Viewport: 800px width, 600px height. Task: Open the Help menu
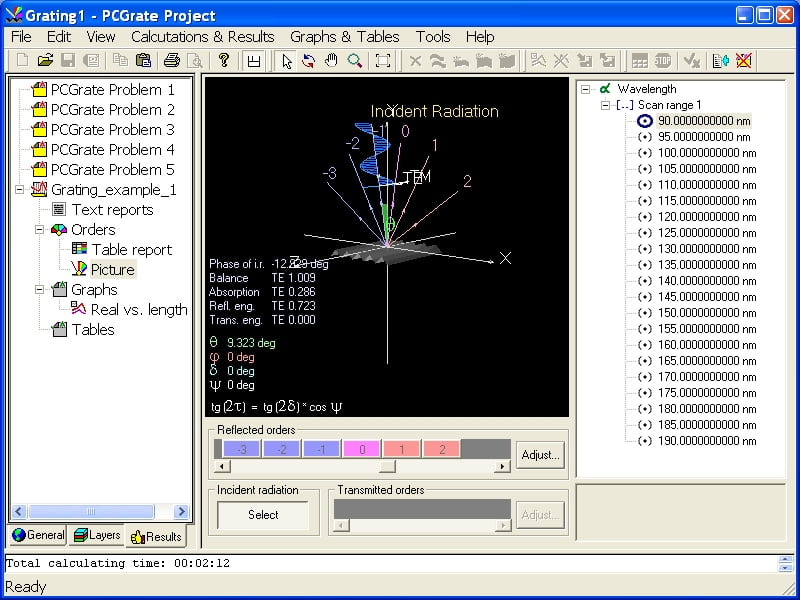pos(480,37)
